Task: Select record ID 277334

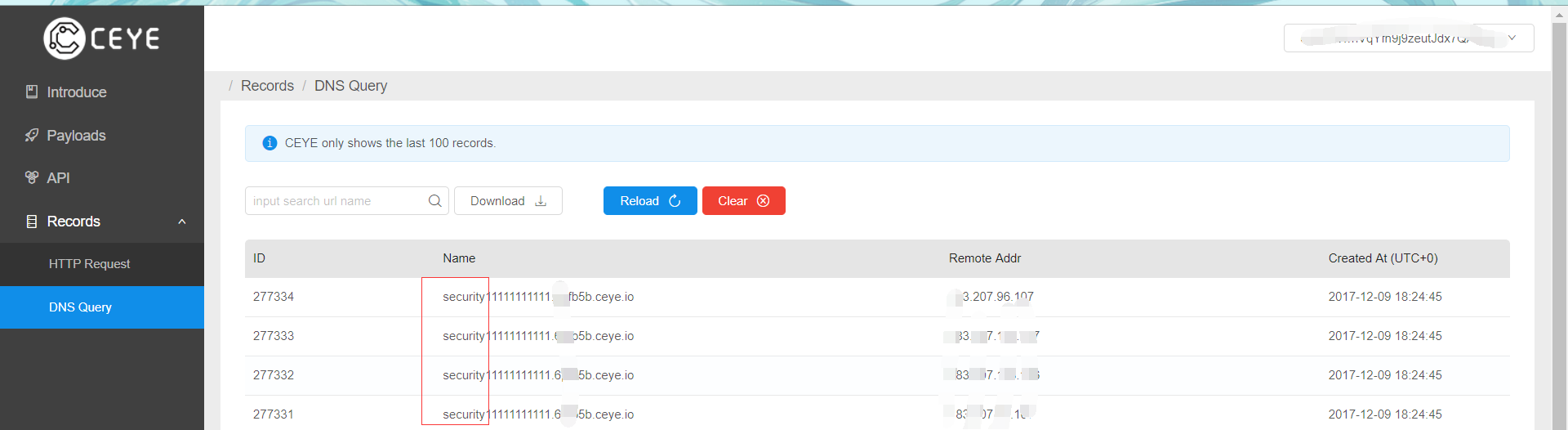Action: 274,297
